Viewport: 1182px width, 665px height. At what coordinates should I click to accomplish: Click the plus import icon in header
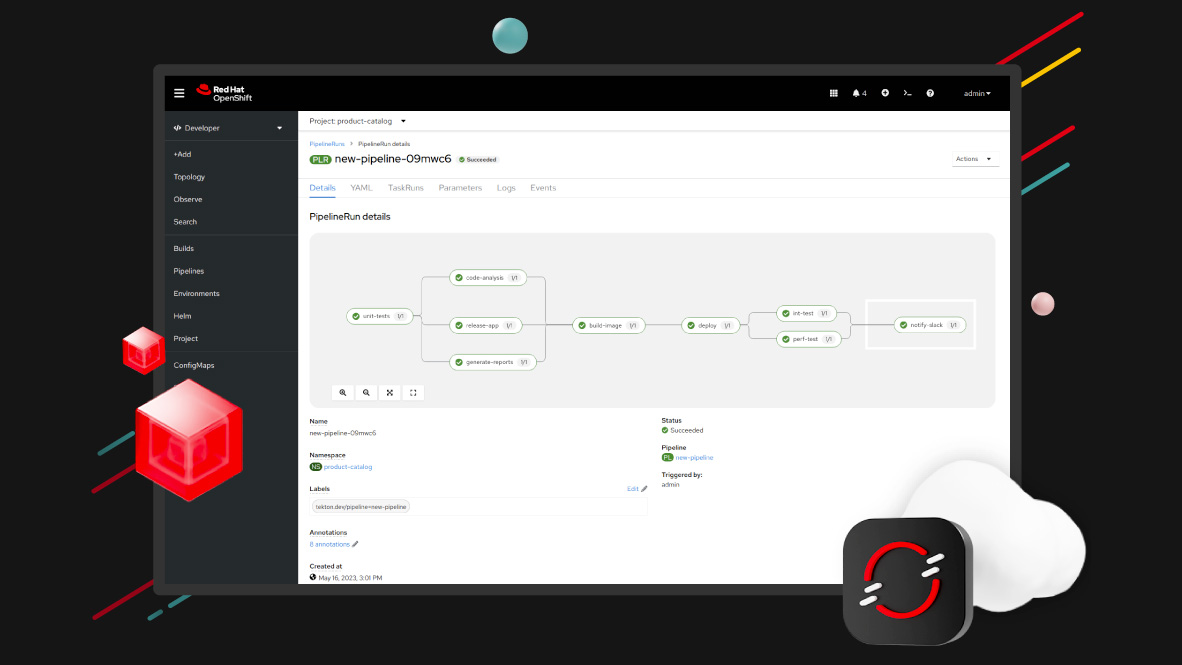pos(885,93)
